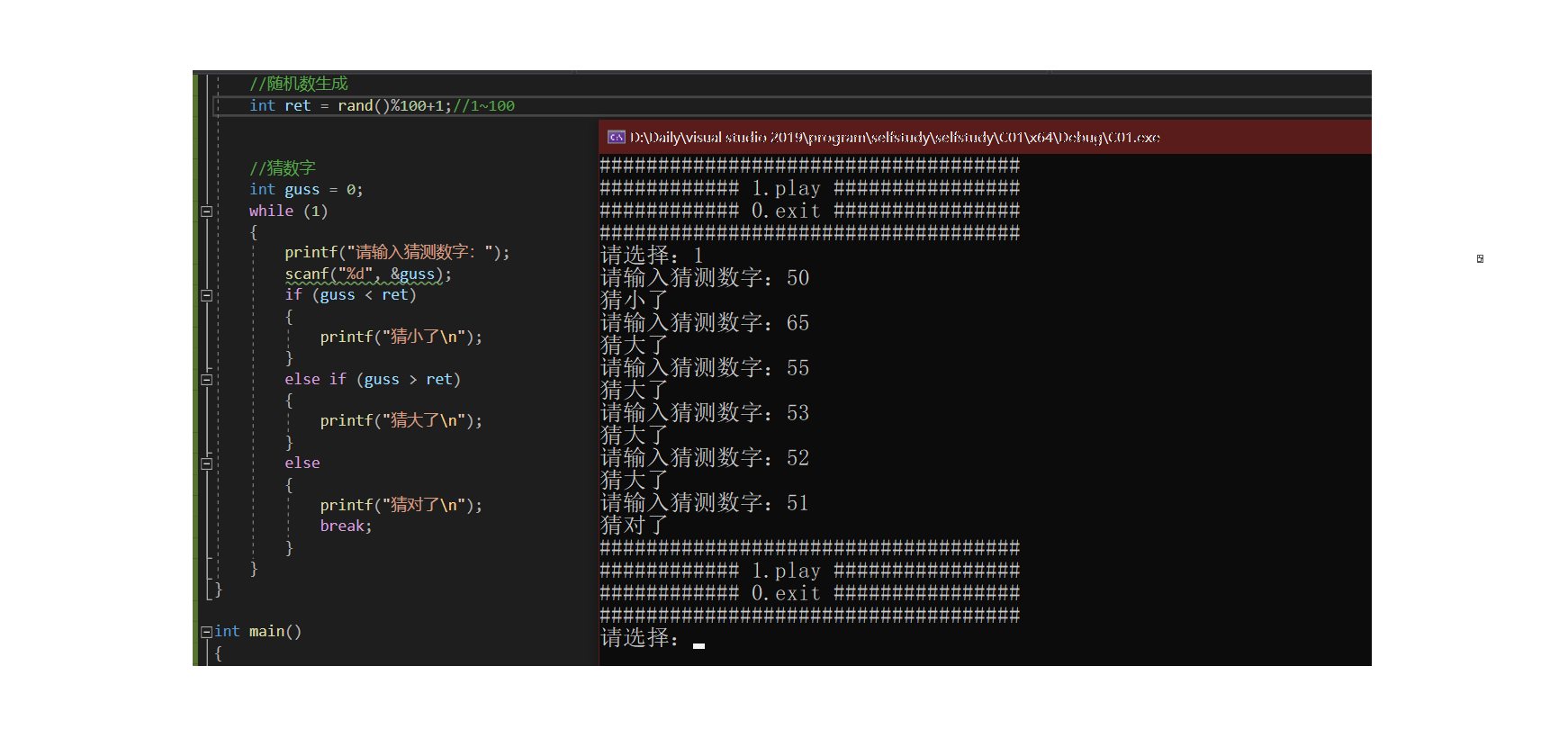Collapse the standalone else block
Viewport: 1568px width, 729px height.
[206, 463]
